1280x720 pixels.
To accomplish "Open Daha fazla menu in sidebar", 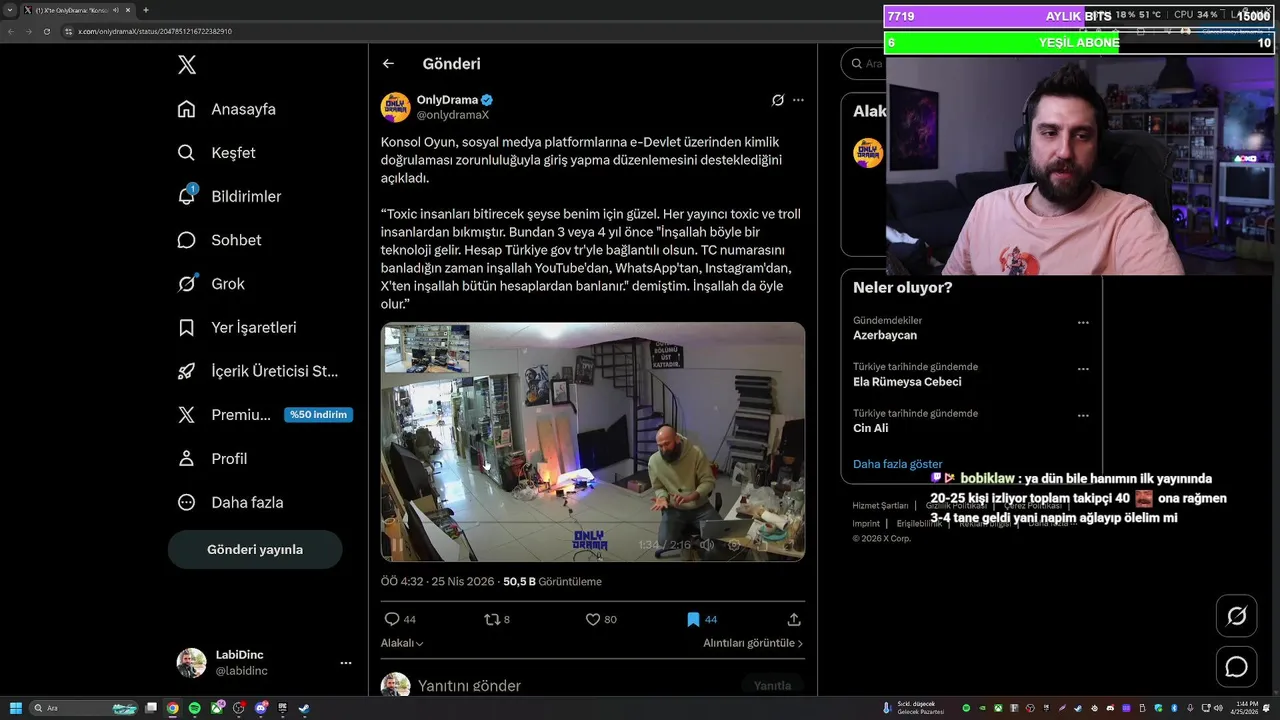I will [x=230, y=503].
